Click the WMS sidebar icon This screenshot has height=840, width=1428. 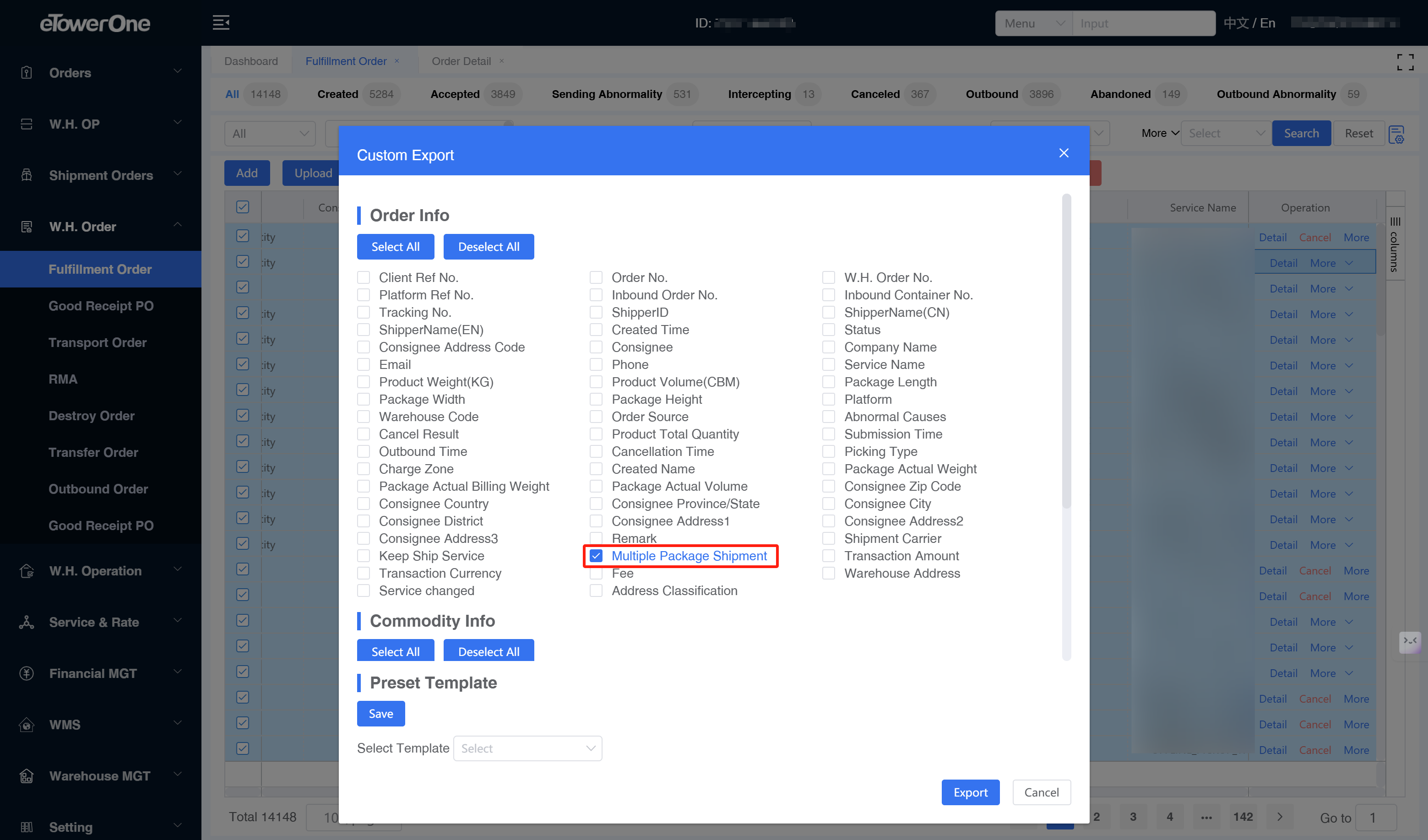pyautogui.click(x=27, y=725)
